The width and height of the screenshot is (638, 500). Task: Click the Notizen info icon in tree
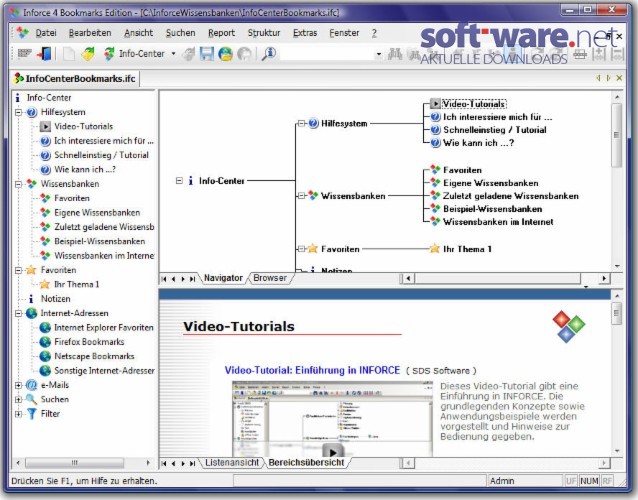31,299
